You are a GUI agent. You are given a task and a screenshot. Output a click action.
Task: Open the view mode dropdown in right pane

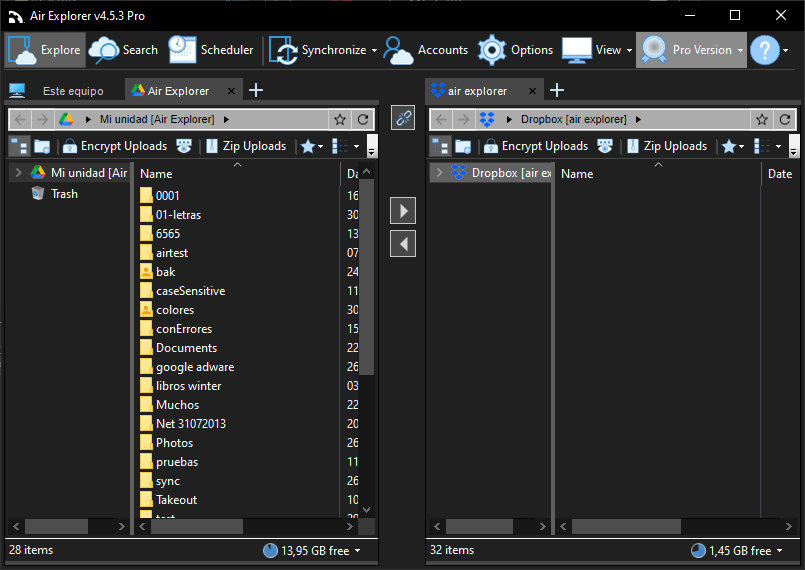tap(768, 147)
